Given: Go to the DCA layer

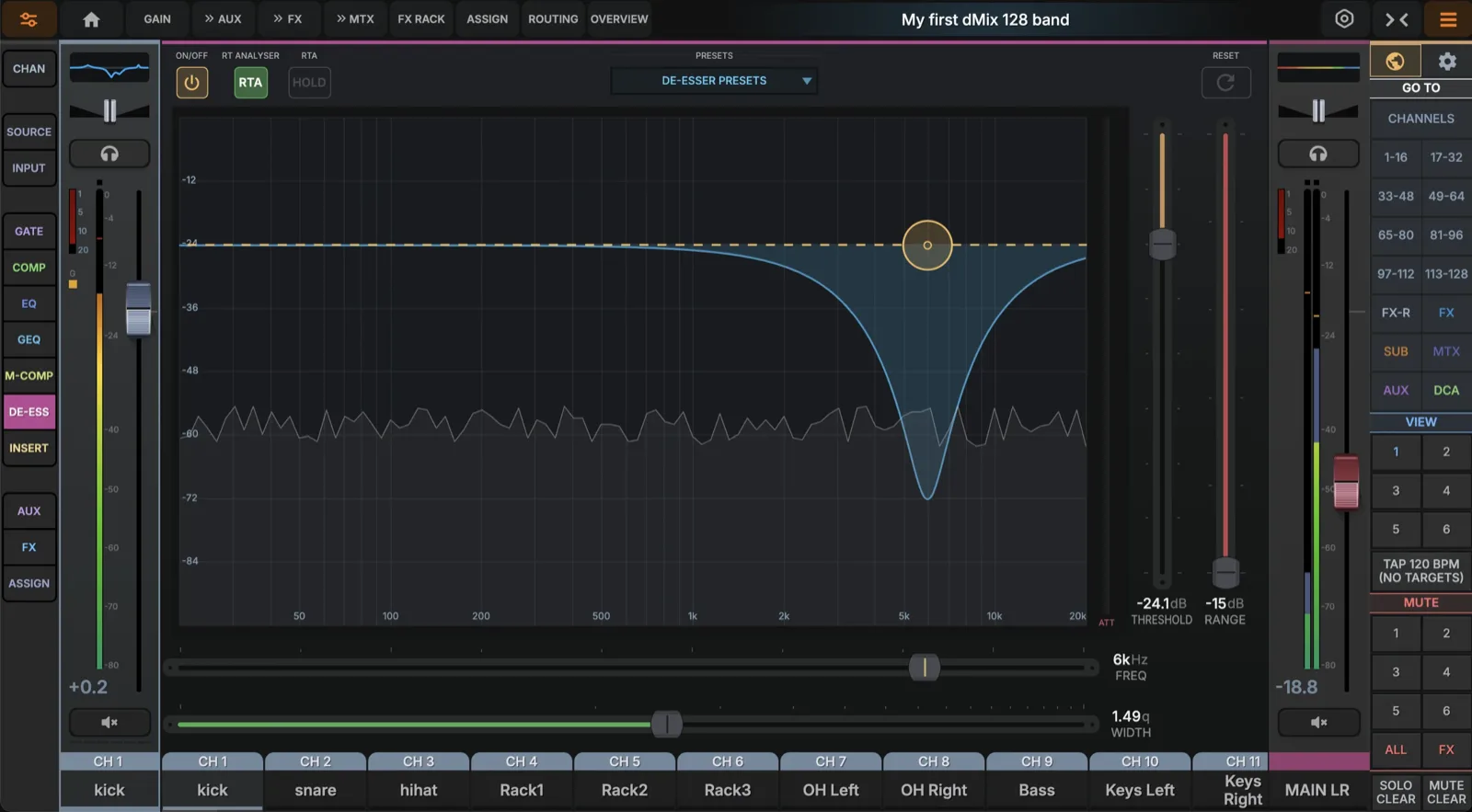Looking at the screenshot, I should [1446, 390].
